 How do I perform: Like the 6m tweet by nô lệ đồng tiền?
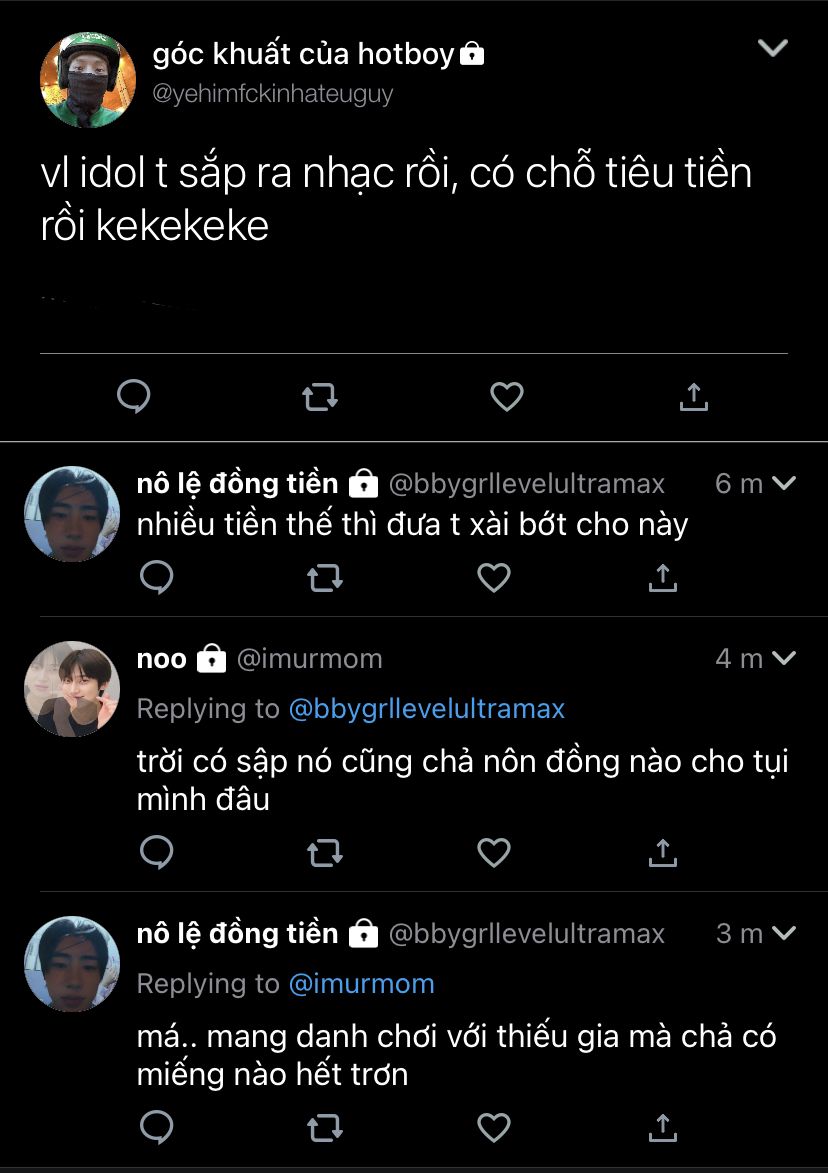493,577
